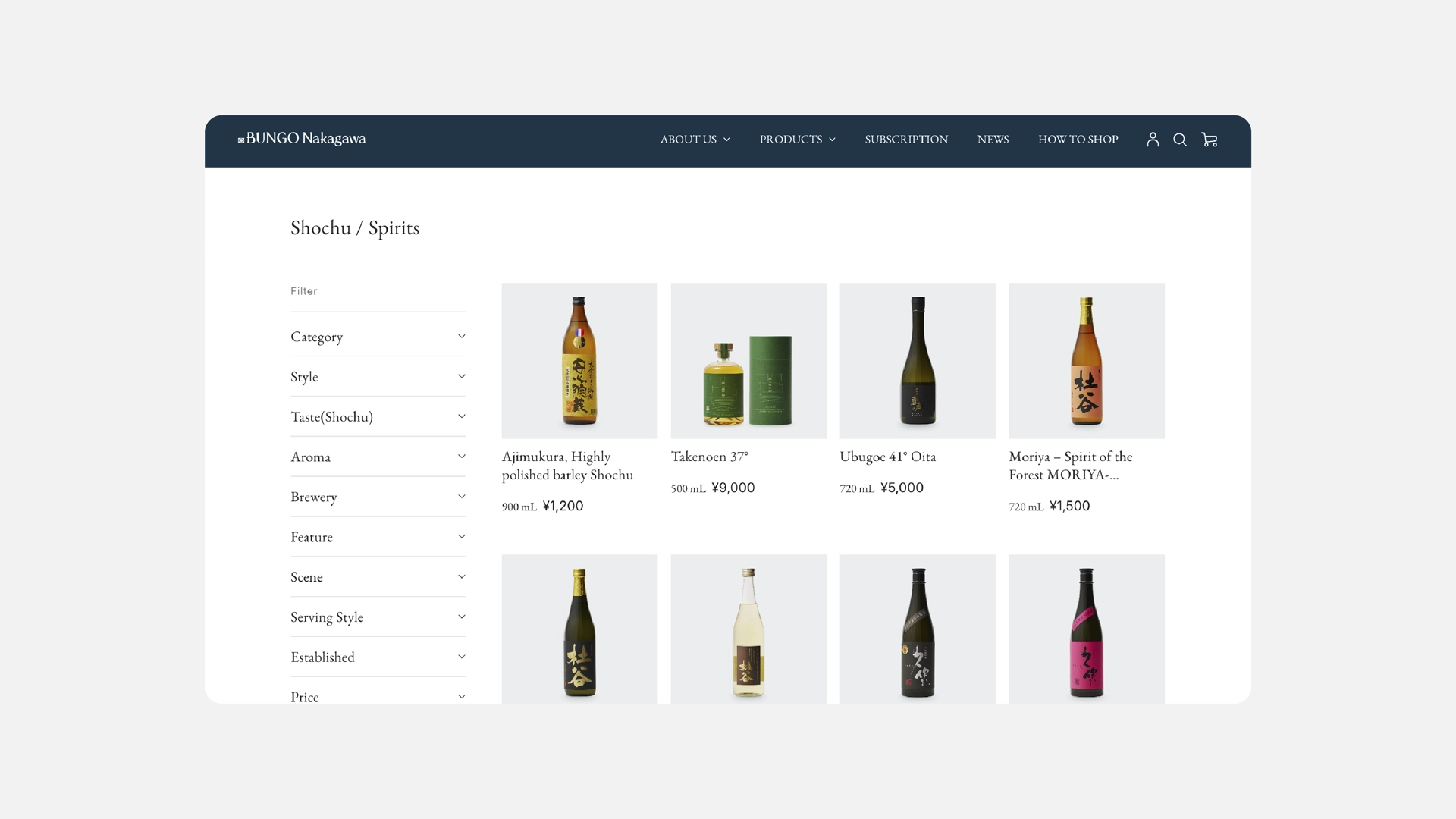
Task: Click the BUNGO Nakagawa logo
Action: 302,139
